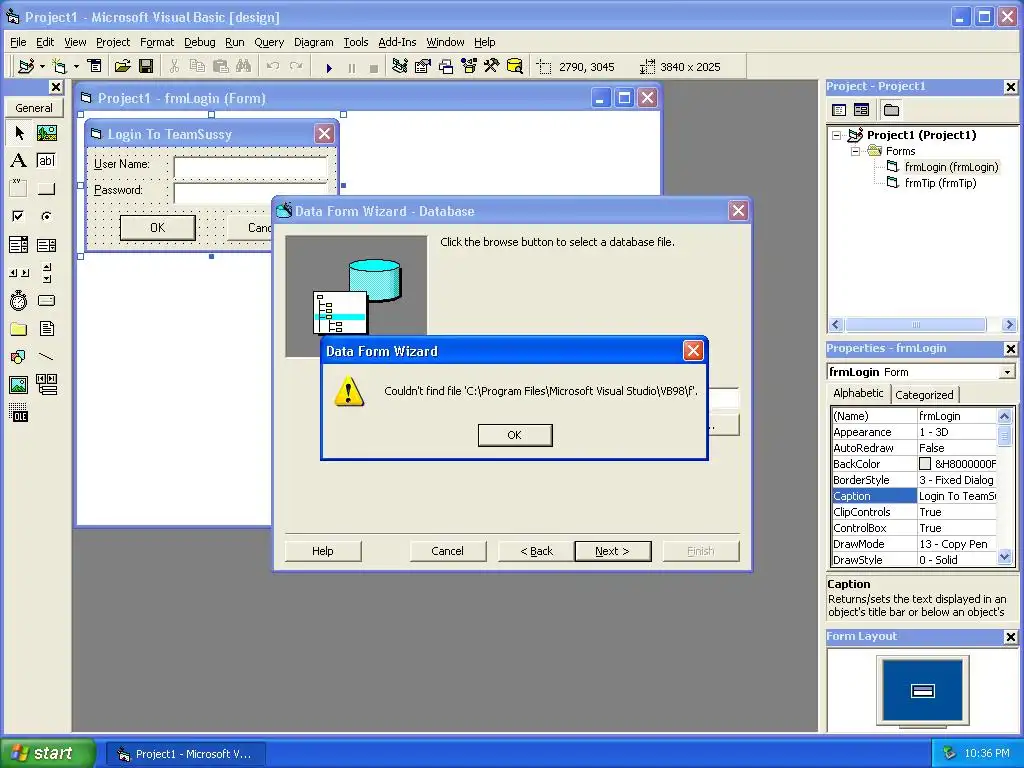Open the Project menu

pyautogui.click(x=113, y=42)
